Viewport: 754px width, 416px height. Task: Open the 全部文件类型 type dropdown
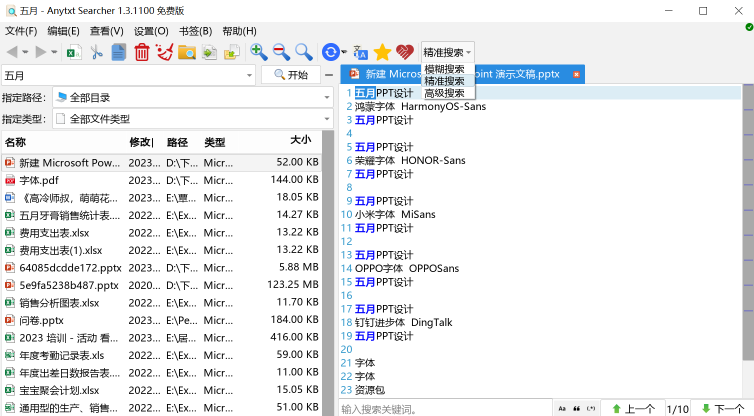pyautogui.click(x=192, y=119)
